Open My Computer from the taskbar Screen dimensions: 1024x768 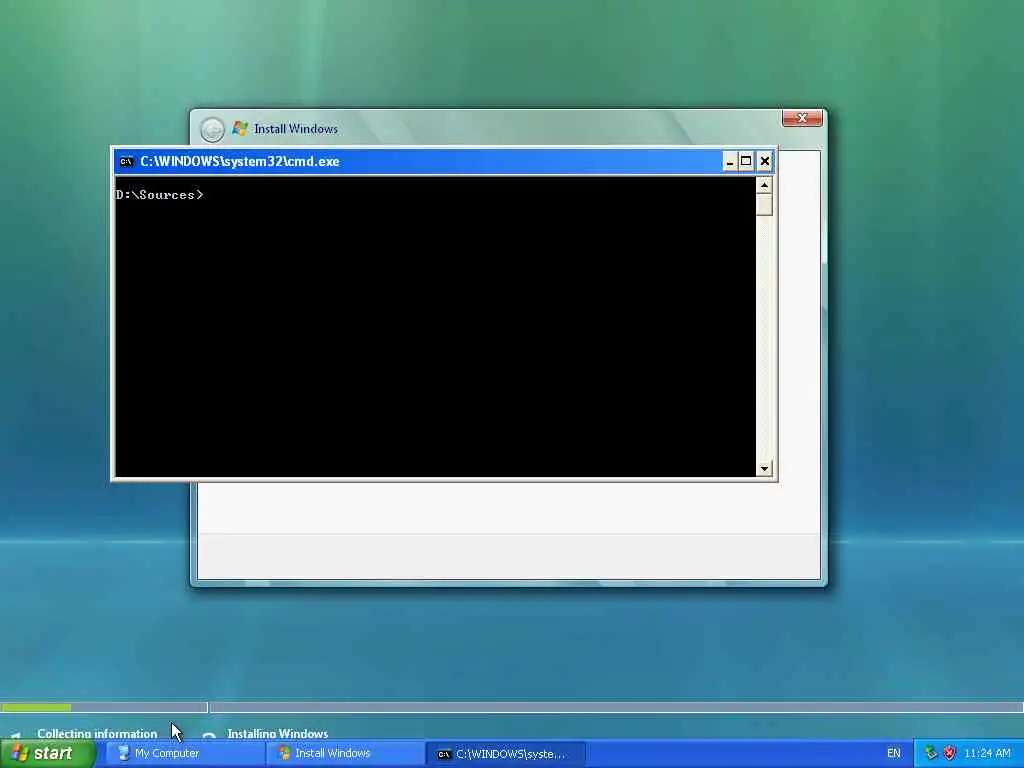[185, 754]
